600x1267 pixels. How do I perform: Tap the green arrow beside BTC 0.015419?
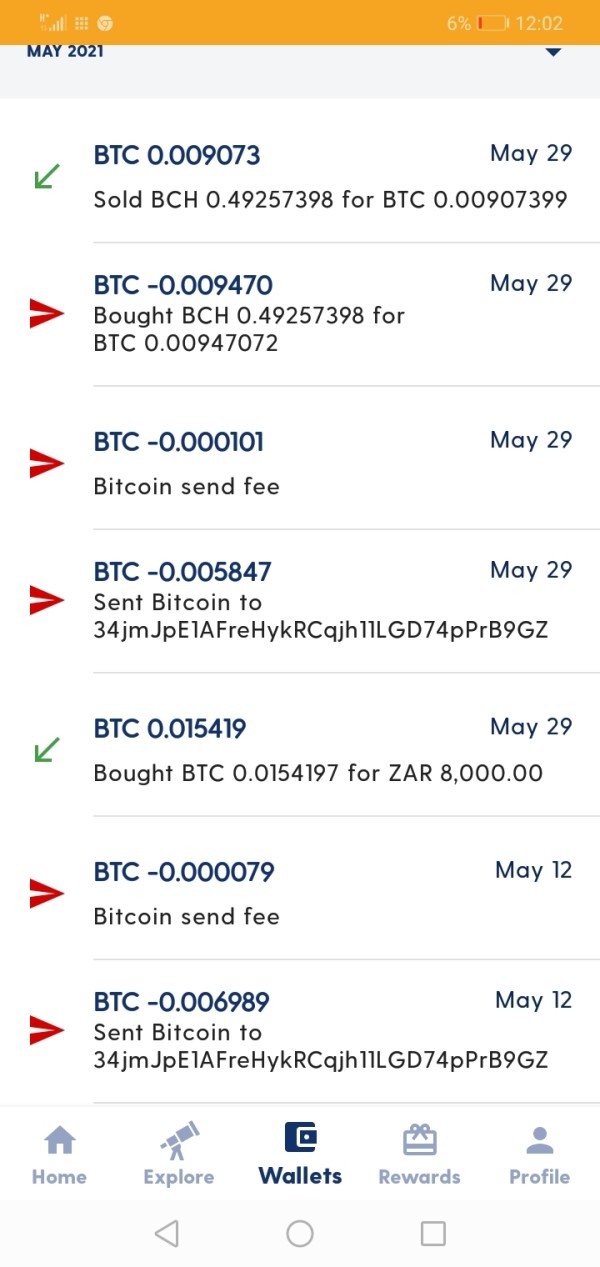(46, 750)
